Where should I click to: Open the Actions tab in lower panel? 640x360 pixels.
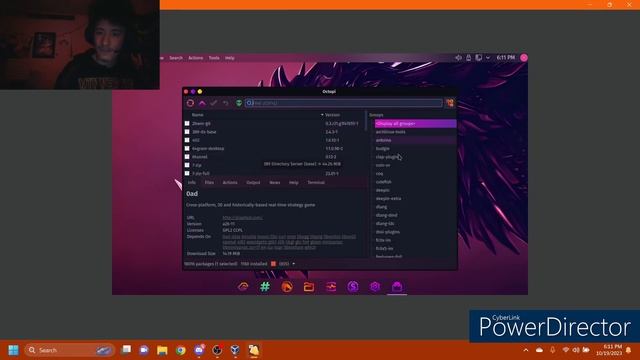coord(230,182)
